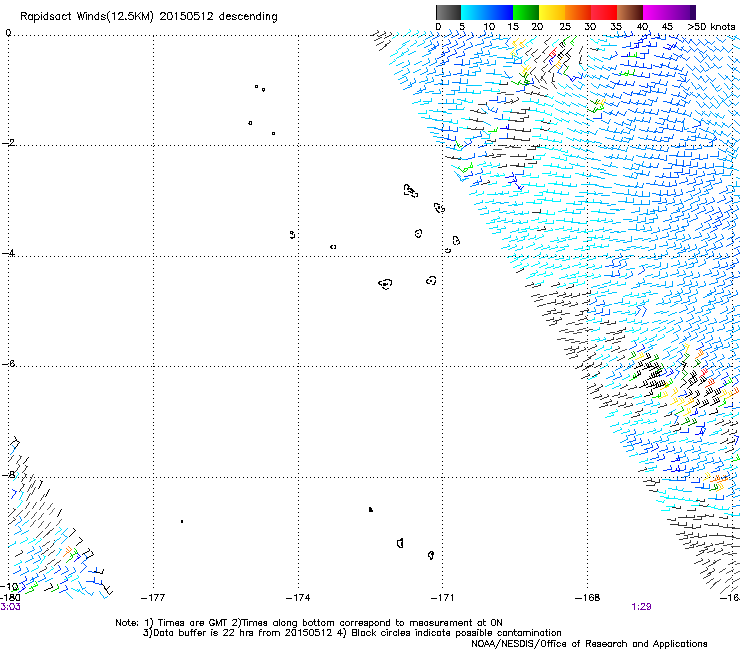Click the '-180' longitude axis label
The image size is (740, 650).
click(10, 598)
